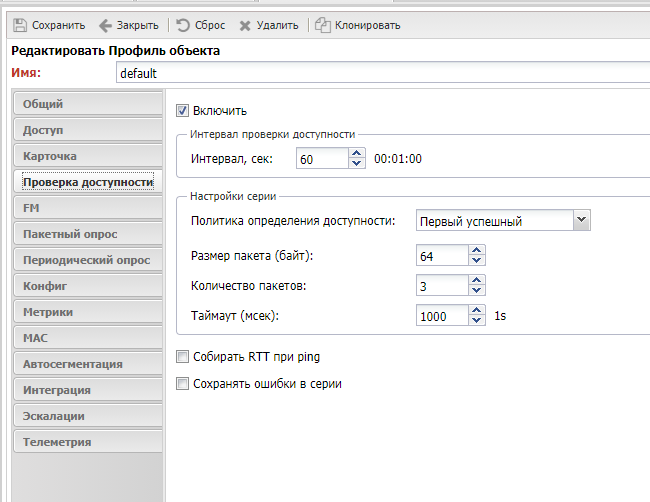Image resolution: width=650 pixels, height=502 pixels.
Task: Decrease Интервал, сек value with down arrow
Action: click(x=357, y=163)
